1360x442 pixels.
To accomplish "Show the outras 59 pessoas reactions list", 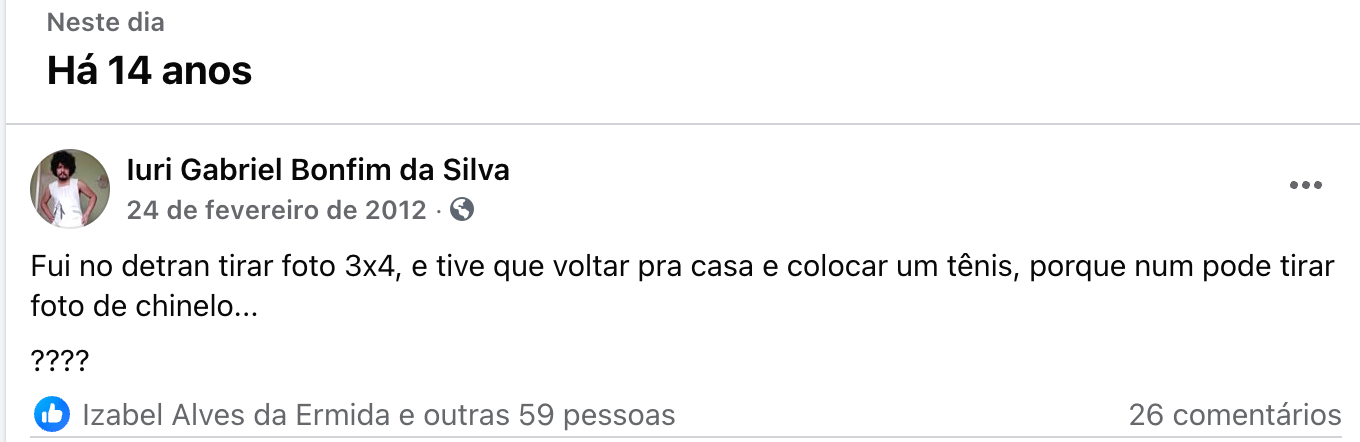I will (x=549, y=414).
